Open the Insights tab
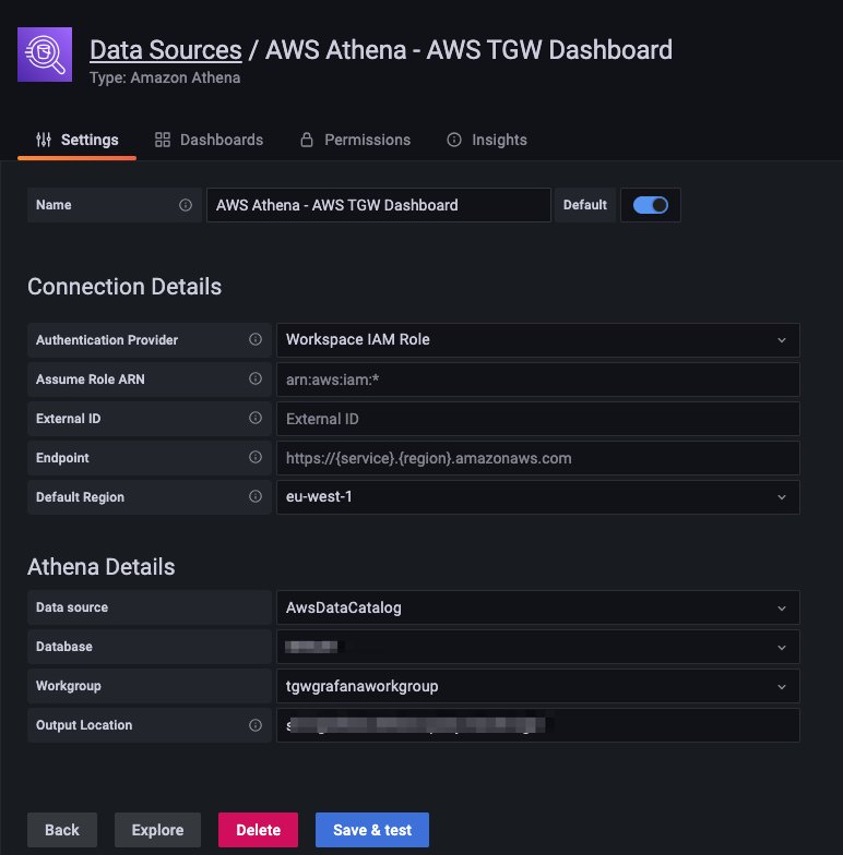The width and height of the screenshot is (844, 856). pyautogui.click(x=487, y=140)
